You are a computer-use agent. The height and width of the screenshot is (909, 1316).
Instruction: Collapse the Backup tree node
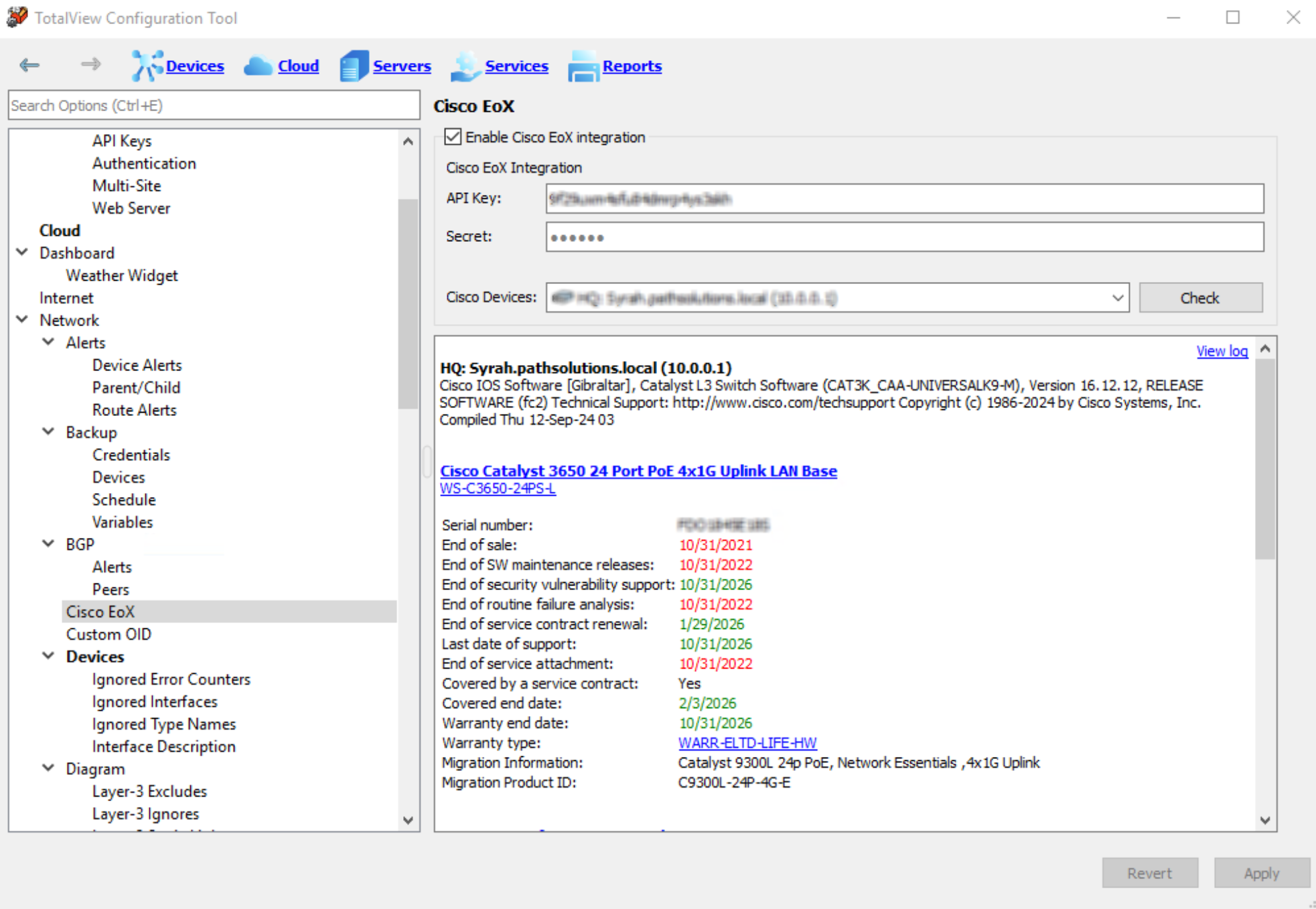(x=48, y=432)
